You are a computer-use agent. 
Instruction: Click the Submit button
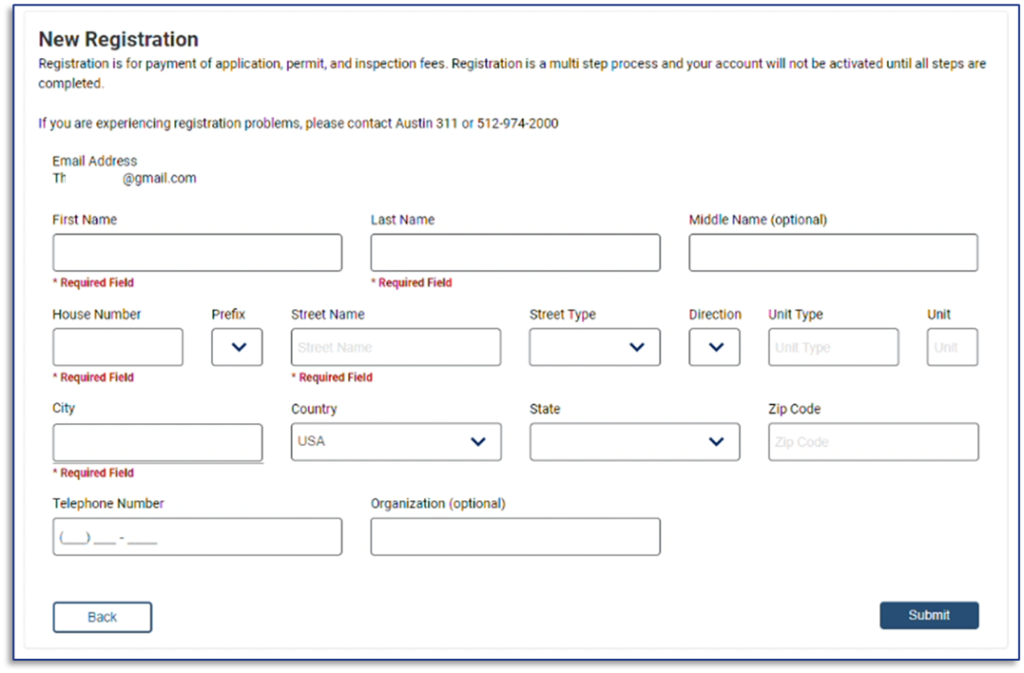point(929,615)
